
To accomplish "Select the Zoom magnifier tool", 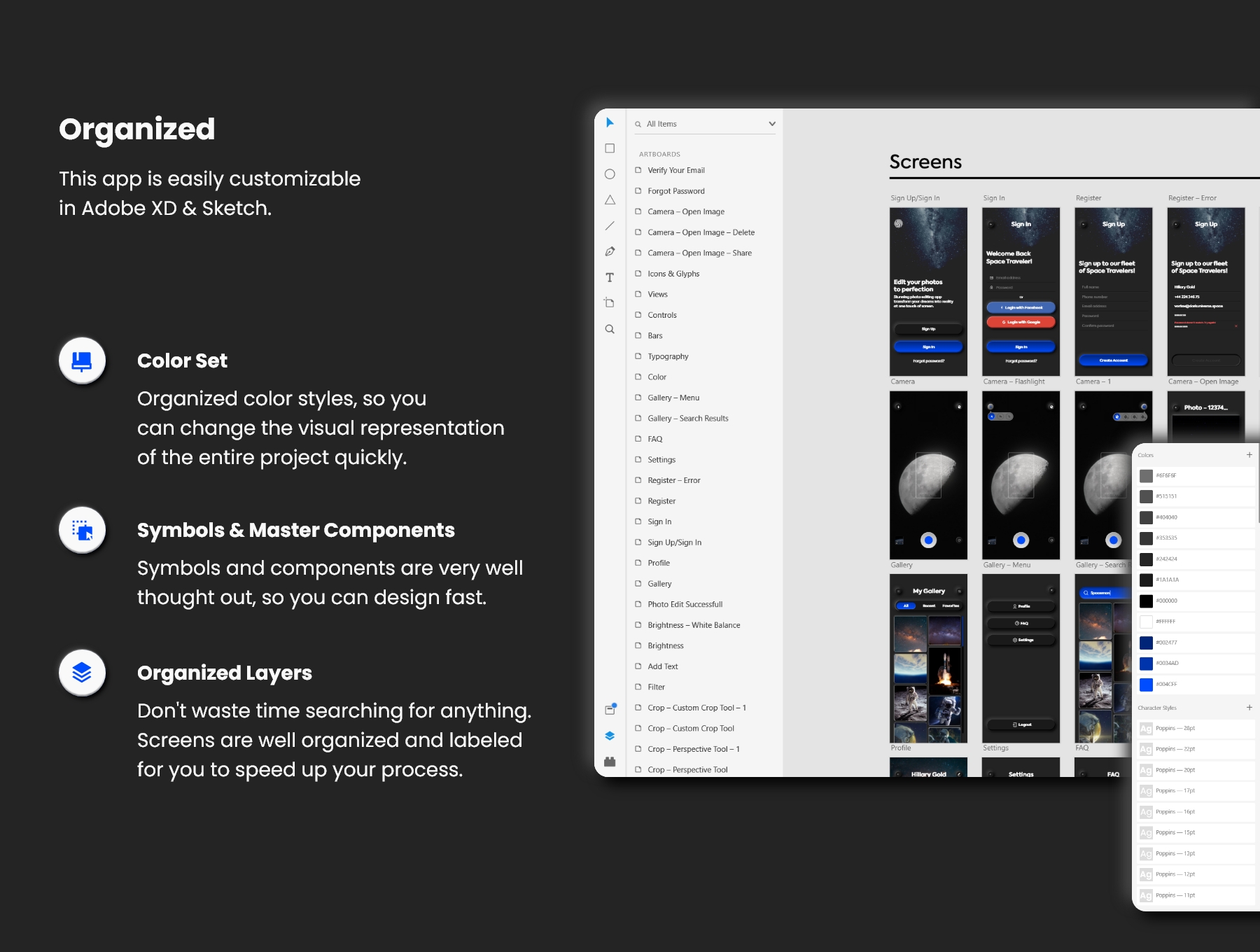I will click(610, 329).
